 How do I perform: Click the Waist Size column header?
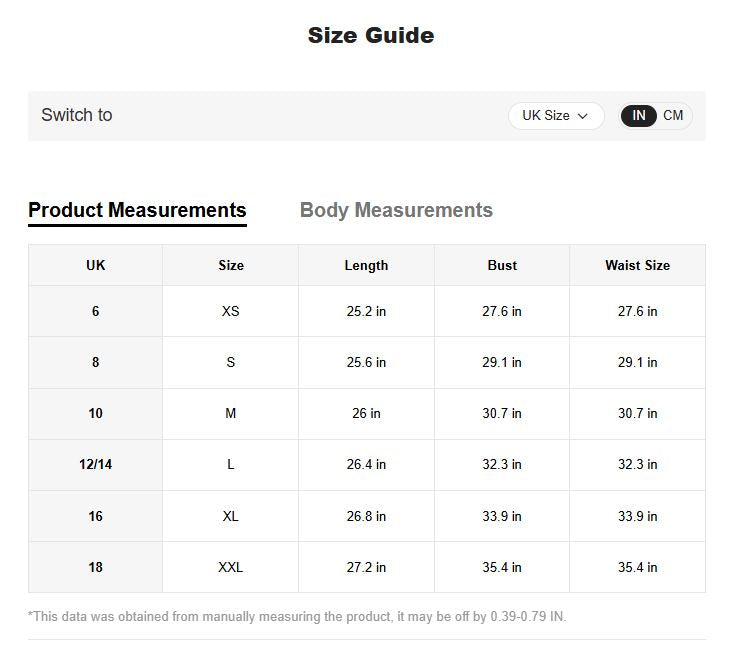click(638, 265)
